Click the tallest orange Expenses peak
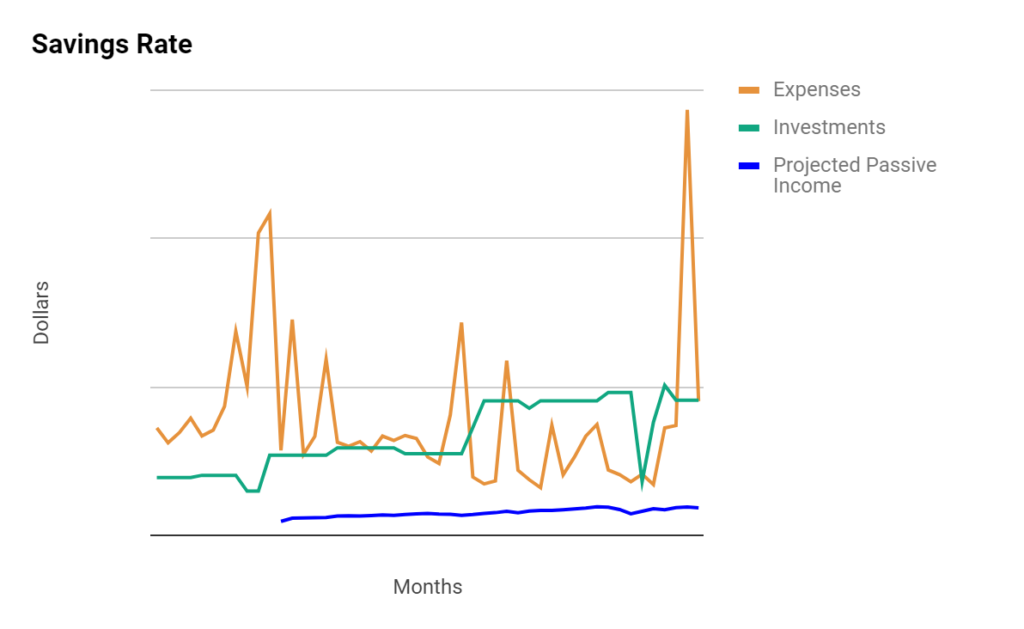 (687, 112)
